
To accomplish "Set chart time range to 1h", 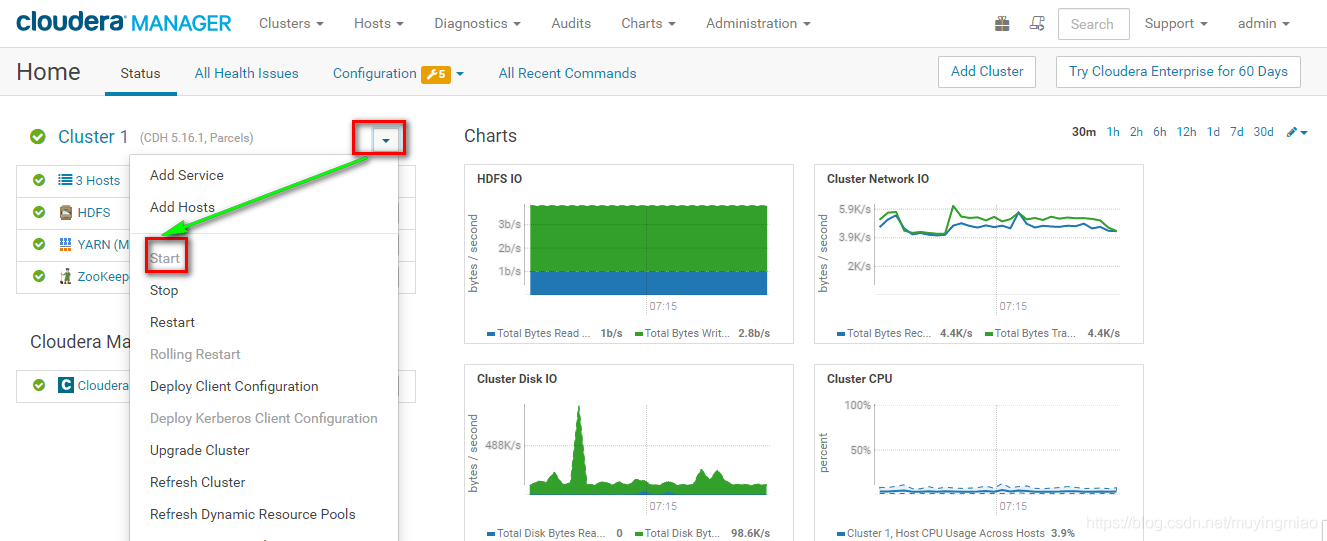I will point(1113,132).
